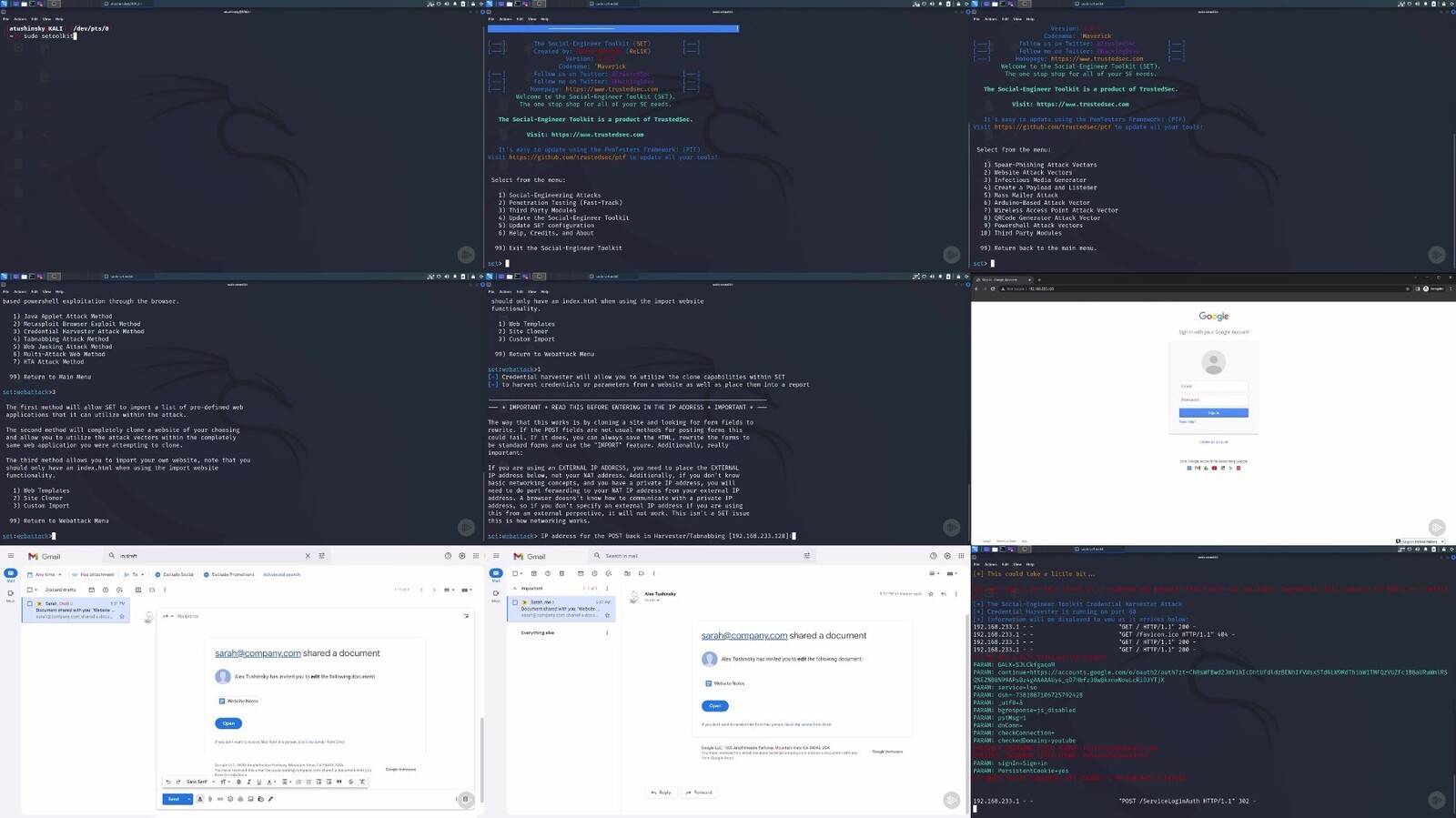This screenshot has width=1456, height=818.
Task: Click 'Create an account' link
Action: (1213, 441)
